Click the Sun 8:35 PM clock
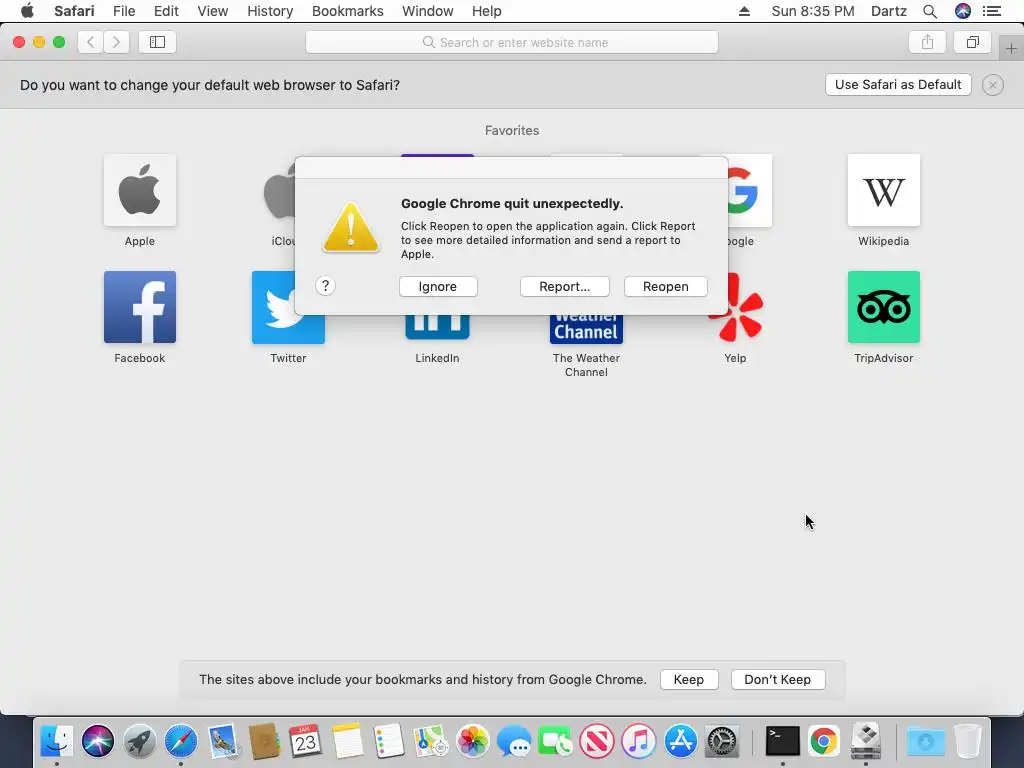This screenshot has width=1024, height=768. tap(813, 11)
